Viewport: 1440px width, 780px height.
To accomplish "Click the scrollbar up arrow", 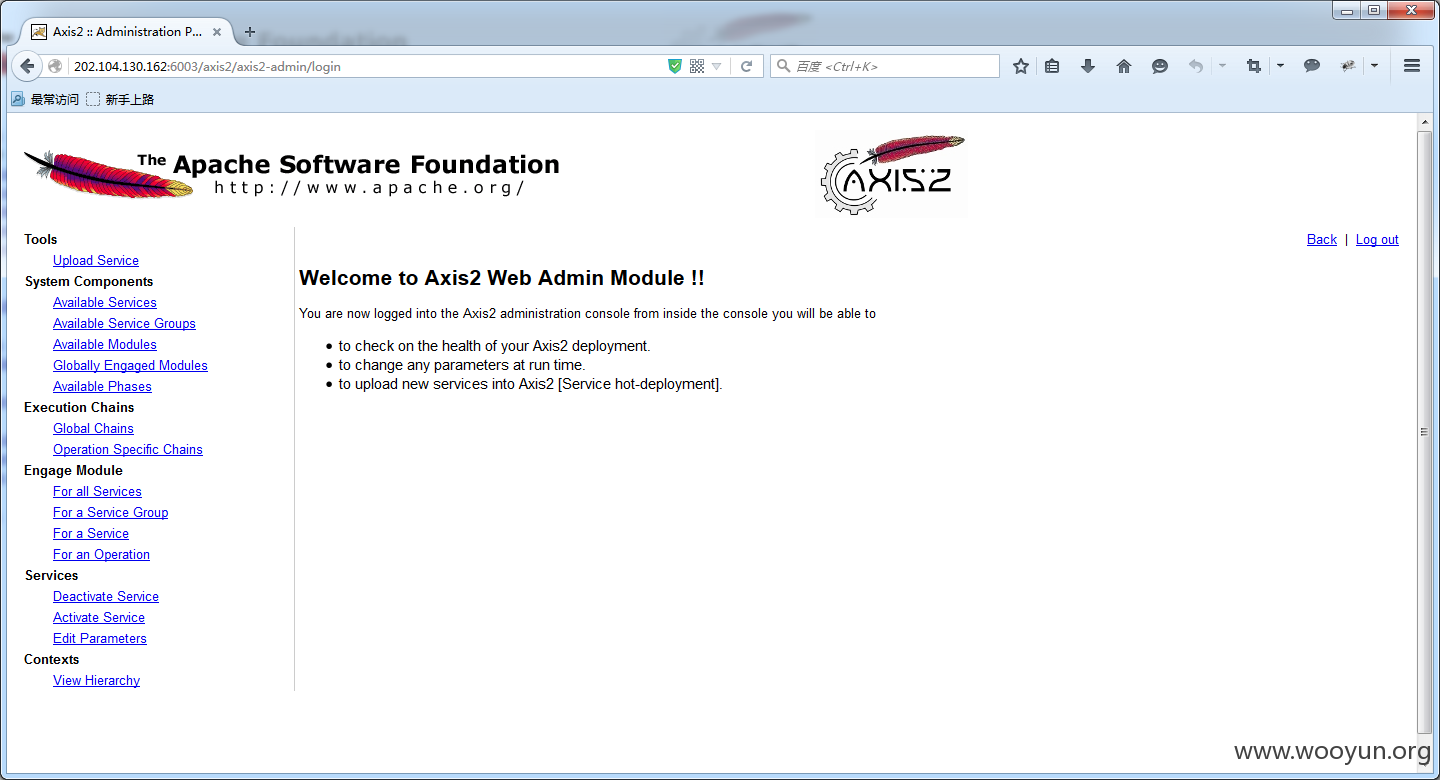I will pos(1425,122).
